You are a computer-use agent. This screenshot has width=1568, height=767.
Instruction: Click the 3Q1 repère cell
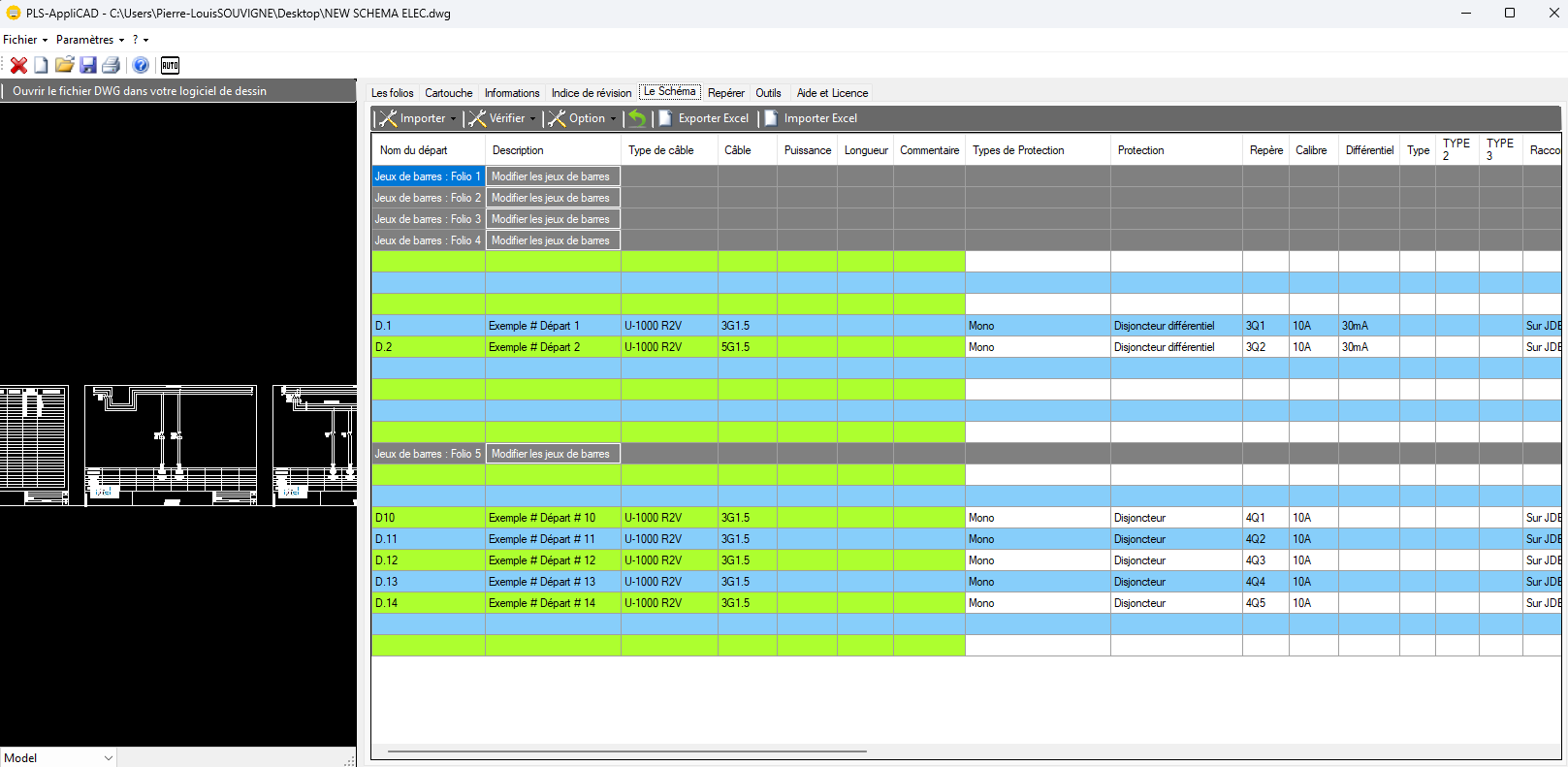click(x=1265, y=326)
